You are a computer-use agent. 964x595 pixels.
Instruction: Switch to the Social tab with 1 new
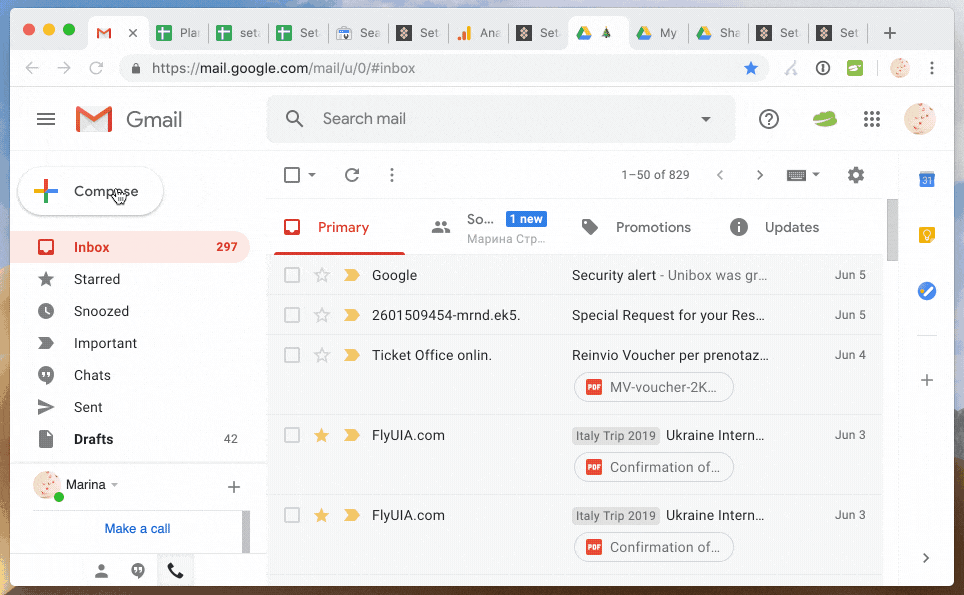coord(489,227)
